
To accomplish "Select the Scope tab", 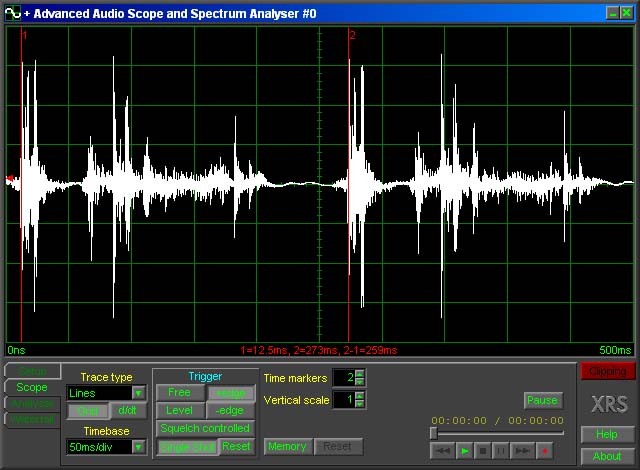I will click(x=32, y=387).
